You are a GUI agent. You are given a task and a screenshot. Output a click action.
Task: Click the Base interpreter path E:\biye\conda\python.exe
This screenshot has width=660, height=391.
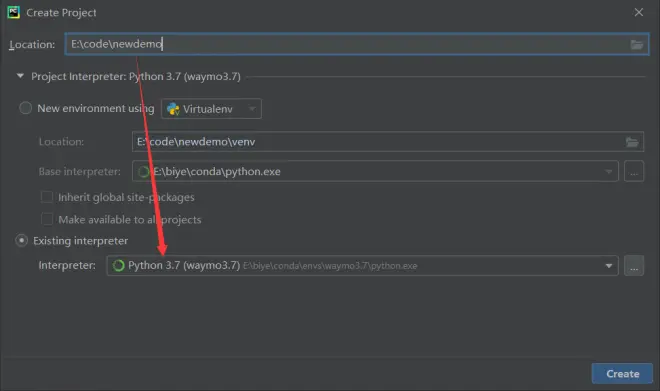(x=217, y=171)
